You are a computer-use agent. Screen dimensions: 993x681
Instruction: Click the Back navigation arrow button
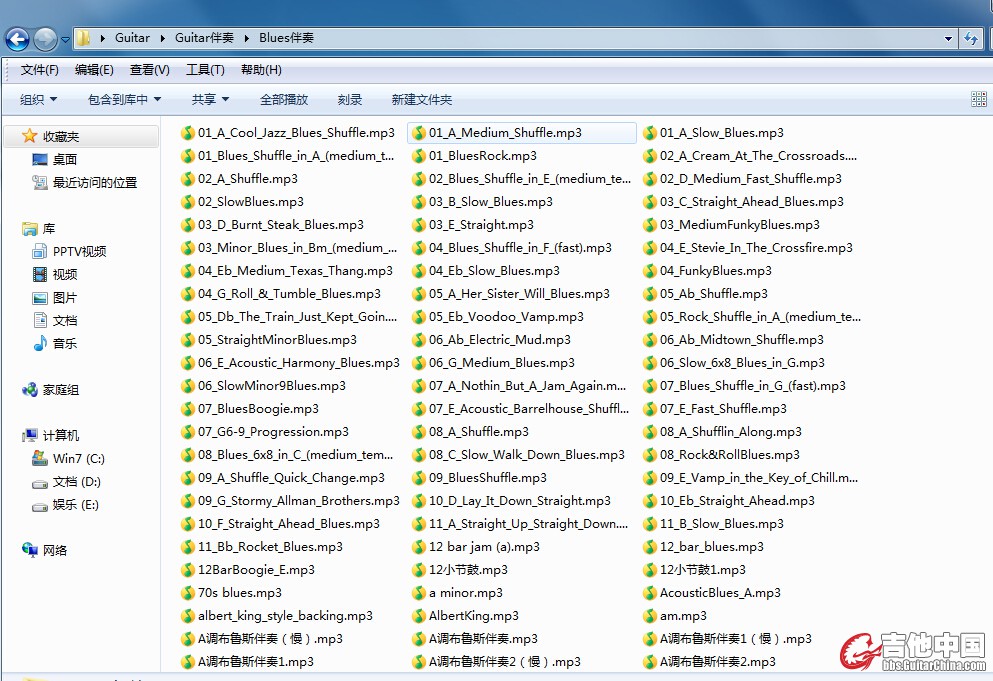17,39
